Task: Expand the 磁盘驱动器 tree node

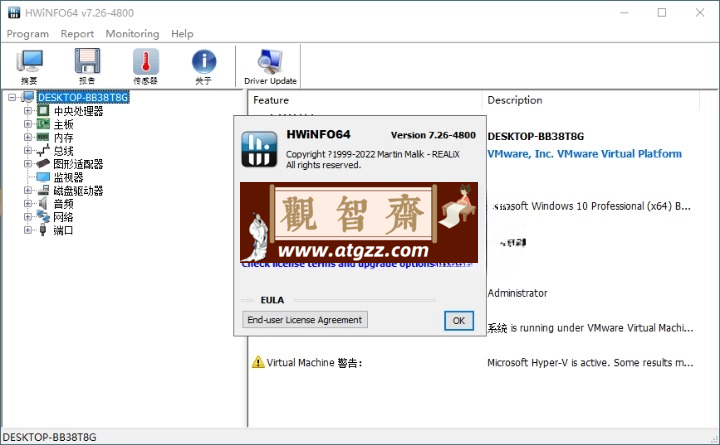Action: click(28, 190)
